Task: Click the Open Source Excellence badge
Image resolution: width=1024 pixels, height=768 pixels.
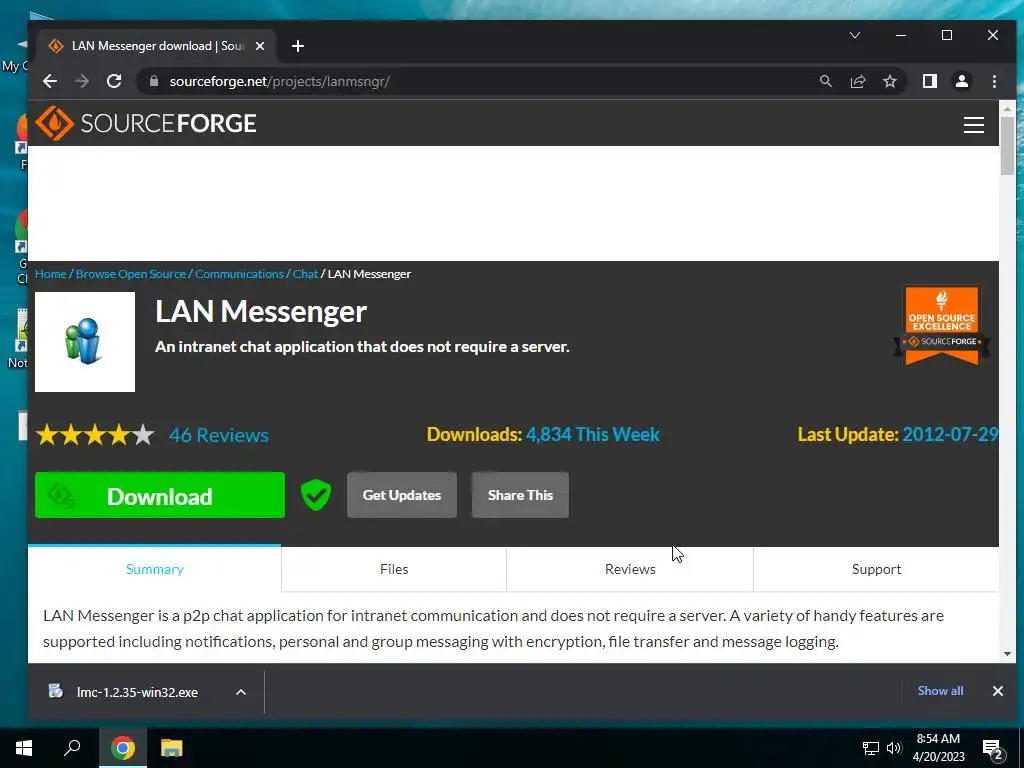Action: click(x=941, y=325)
